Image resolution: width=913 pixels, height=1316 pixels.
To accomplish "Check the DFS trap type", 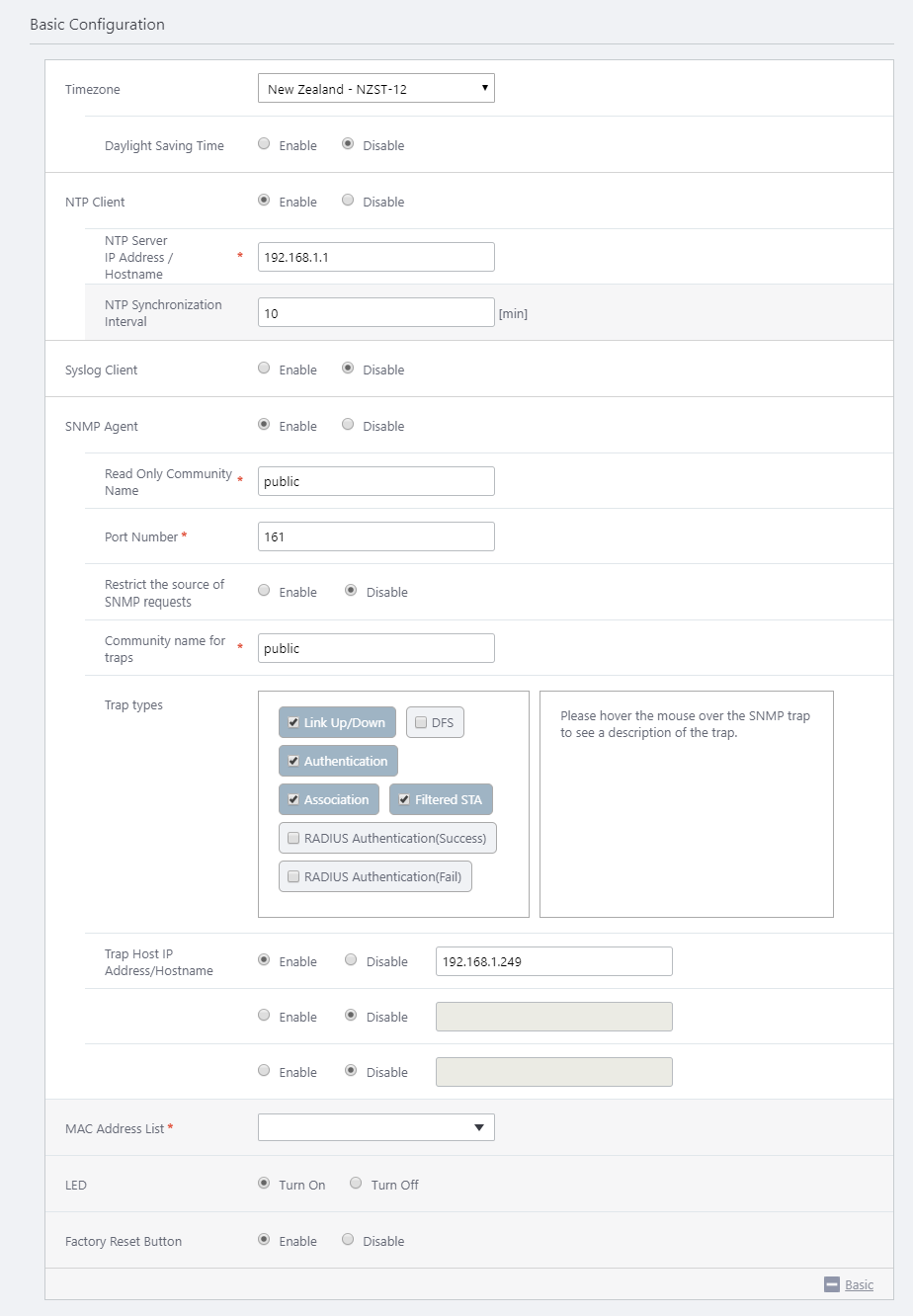I will 421,722.
